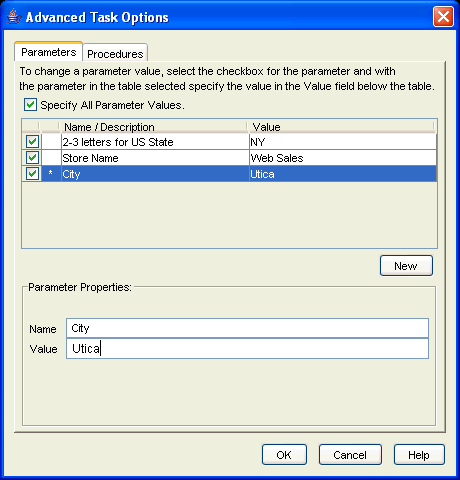Screen dimensions: 460x480
Task: Open the Help button
Action: click(x=419, y=455)
